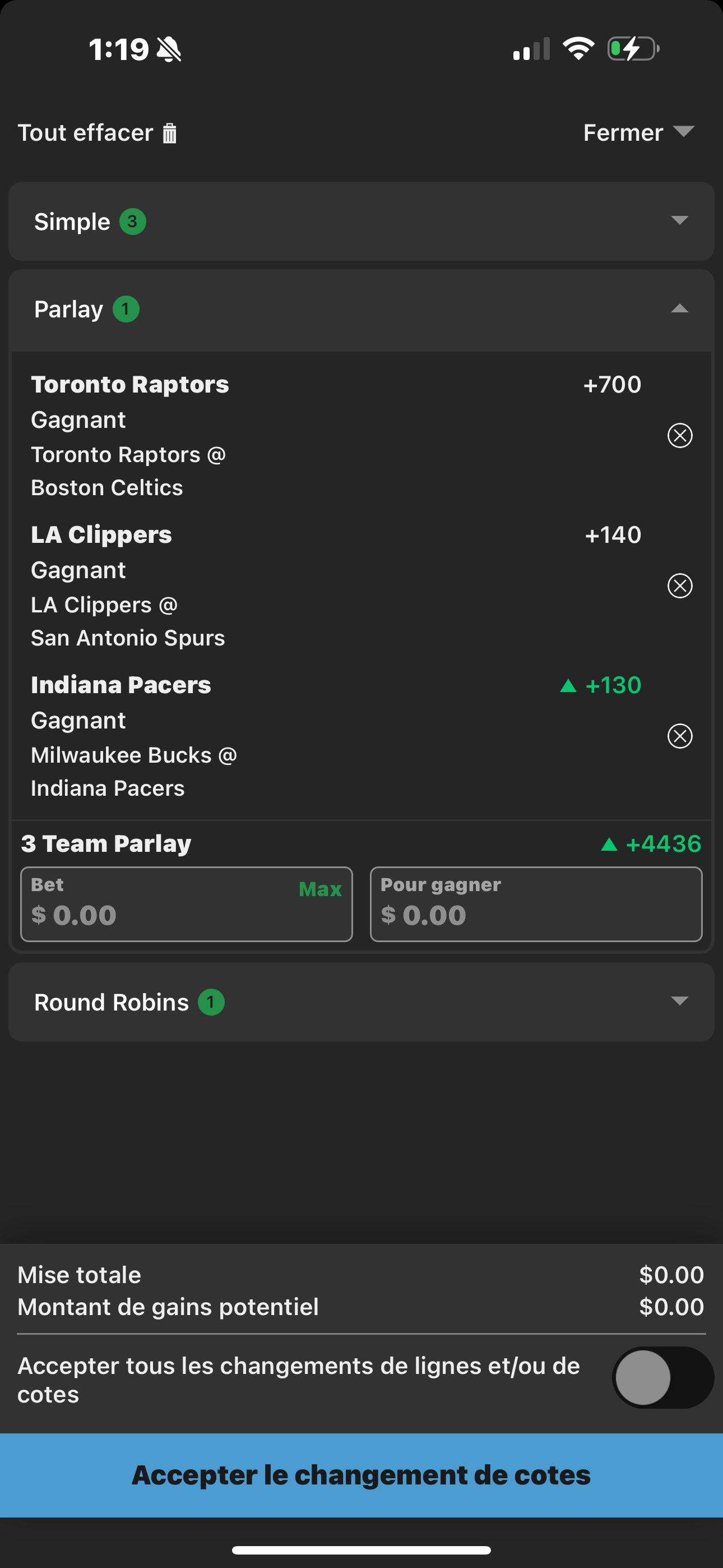
Task: Tap Max in the Bet field
Action: click(320, 889)
